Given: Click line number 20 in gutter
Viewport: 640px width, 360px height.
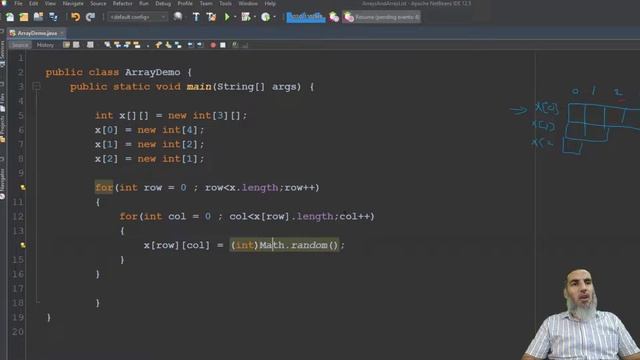Looking at the screenshot, I should (18, 332).
